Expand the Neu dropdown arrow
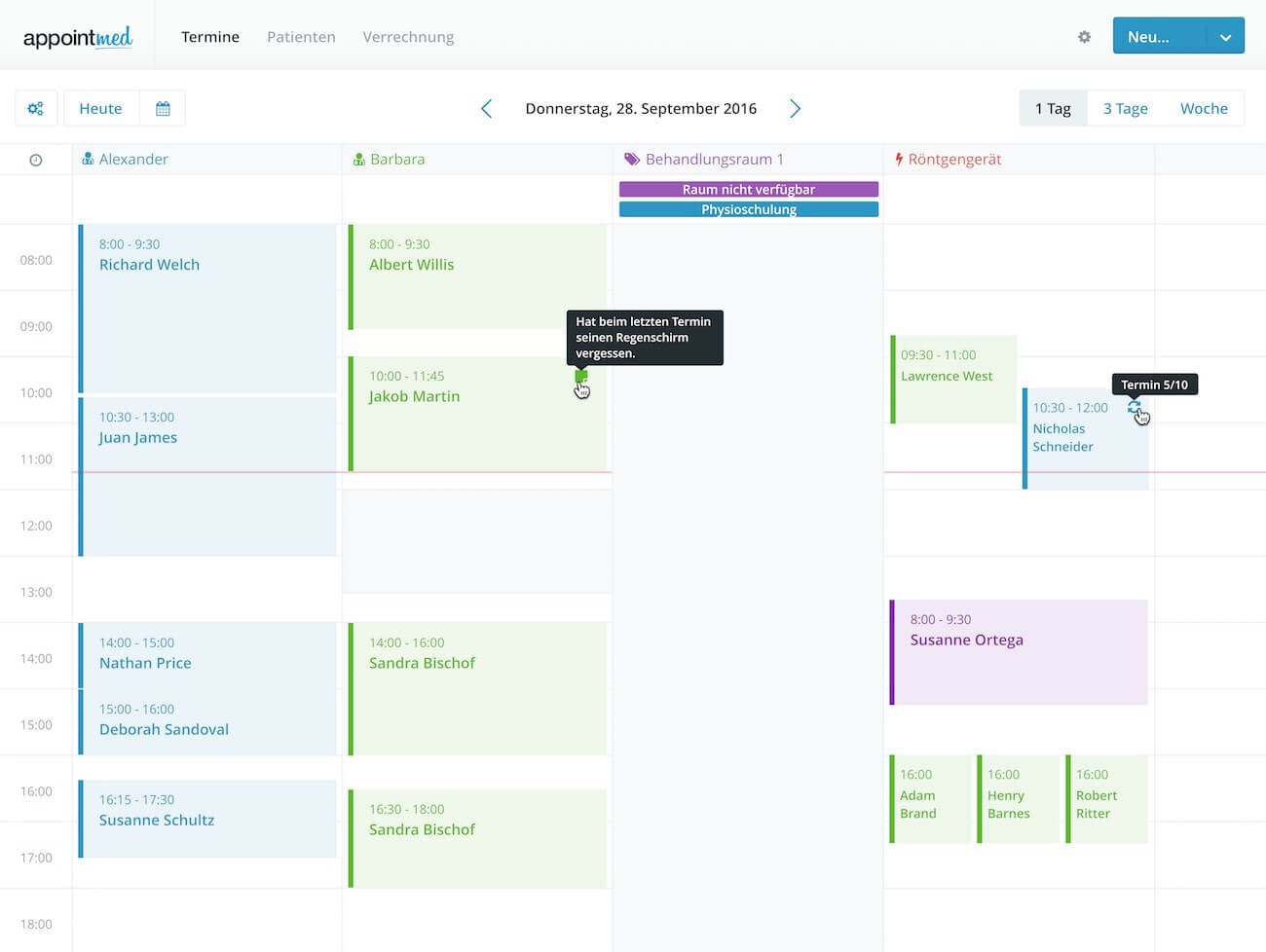The height and width of the screenshot is (952, 1266). [x=1225, y=37]
